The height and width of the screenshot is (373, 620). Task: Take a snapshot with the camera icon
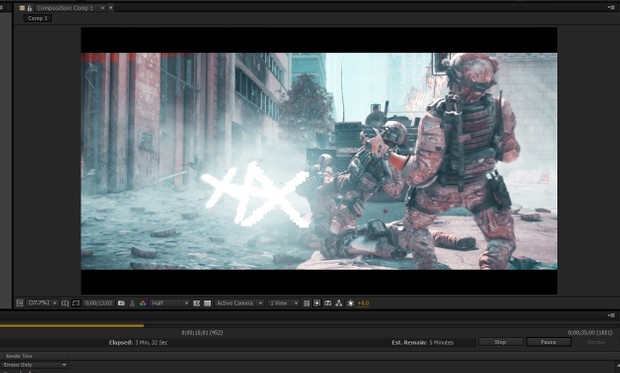tap(121, 303)
